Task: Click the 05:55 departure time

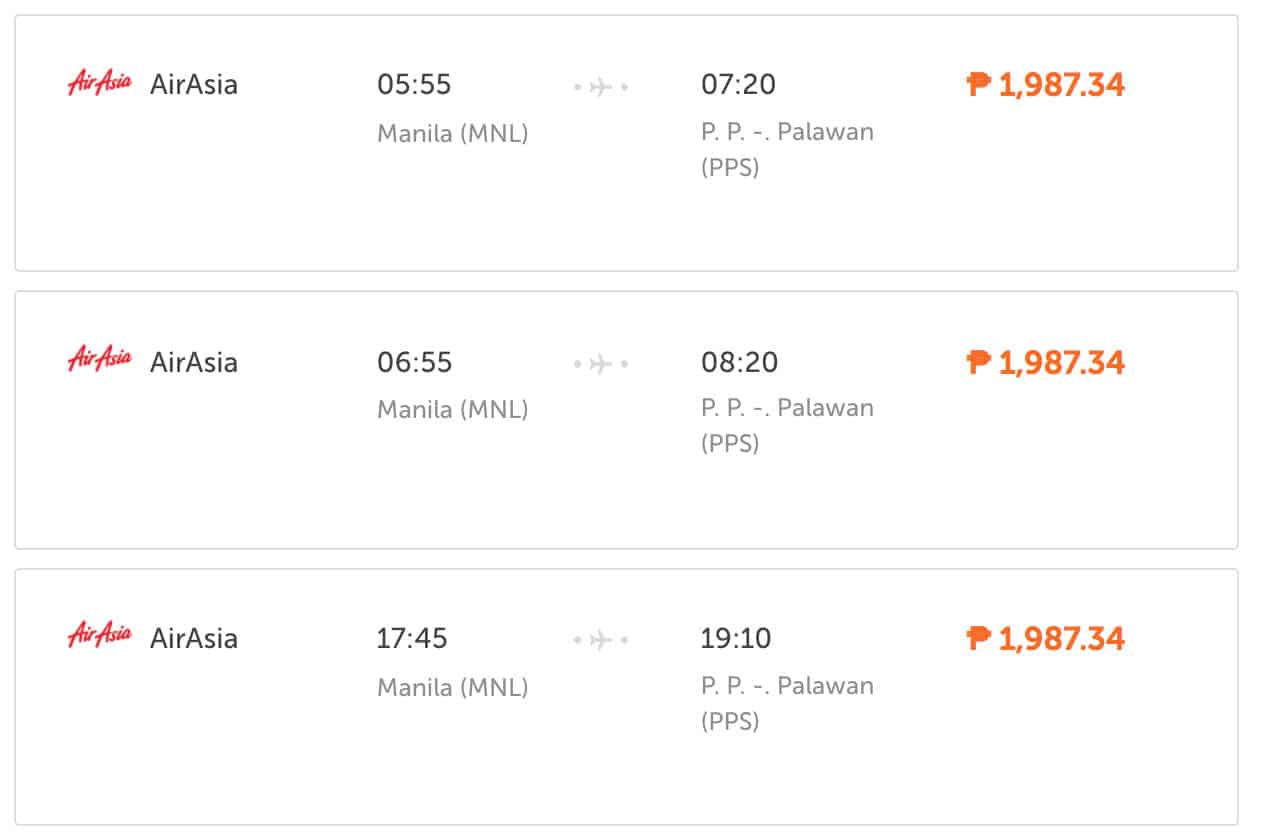Action: tap(414, 85)
